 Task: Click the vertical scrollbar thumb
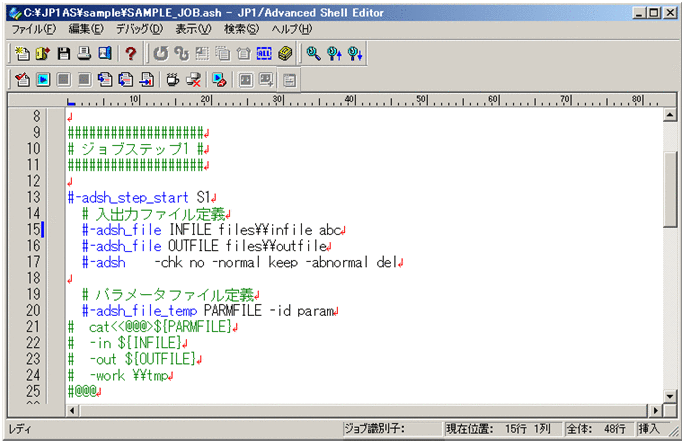point(670,189)
